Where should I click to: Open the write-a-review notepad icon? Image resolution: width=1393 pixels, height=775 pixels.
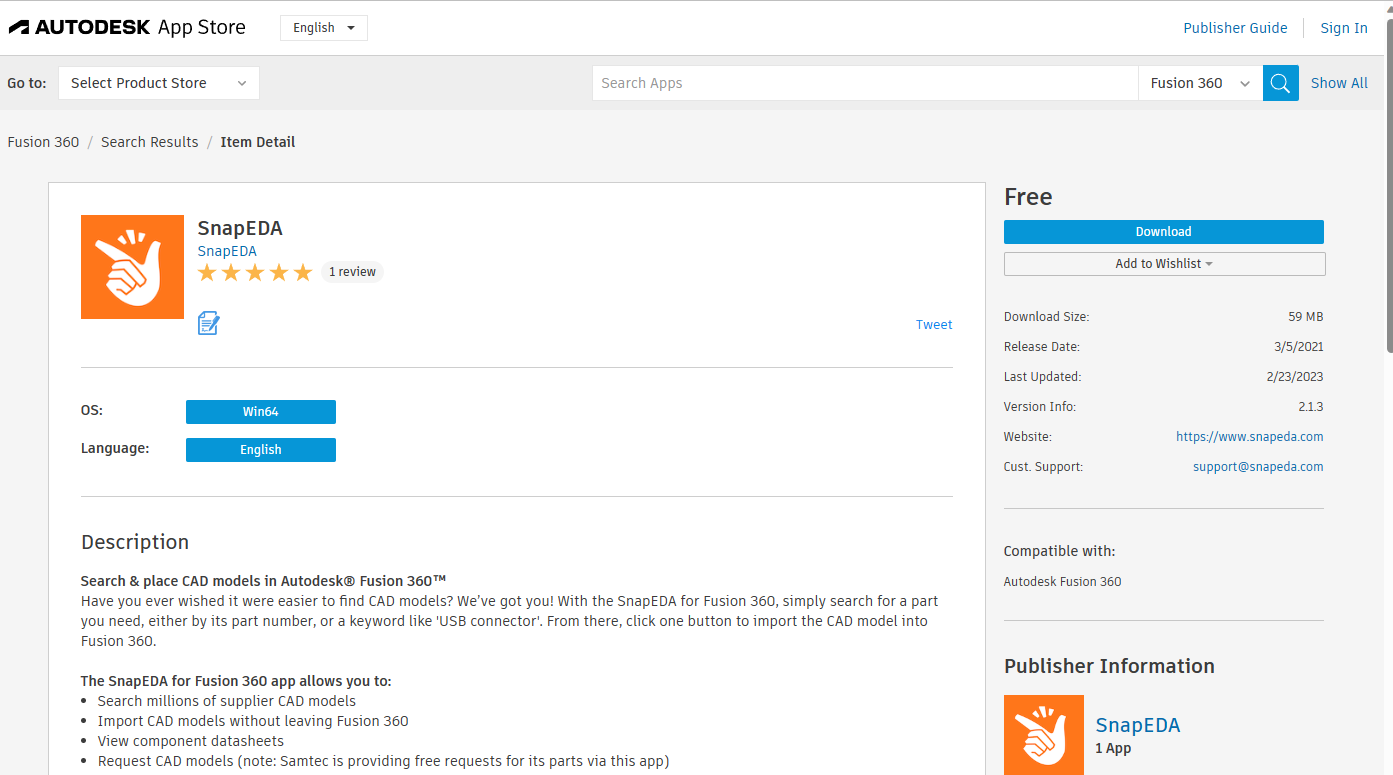click(x=208, y=323)
